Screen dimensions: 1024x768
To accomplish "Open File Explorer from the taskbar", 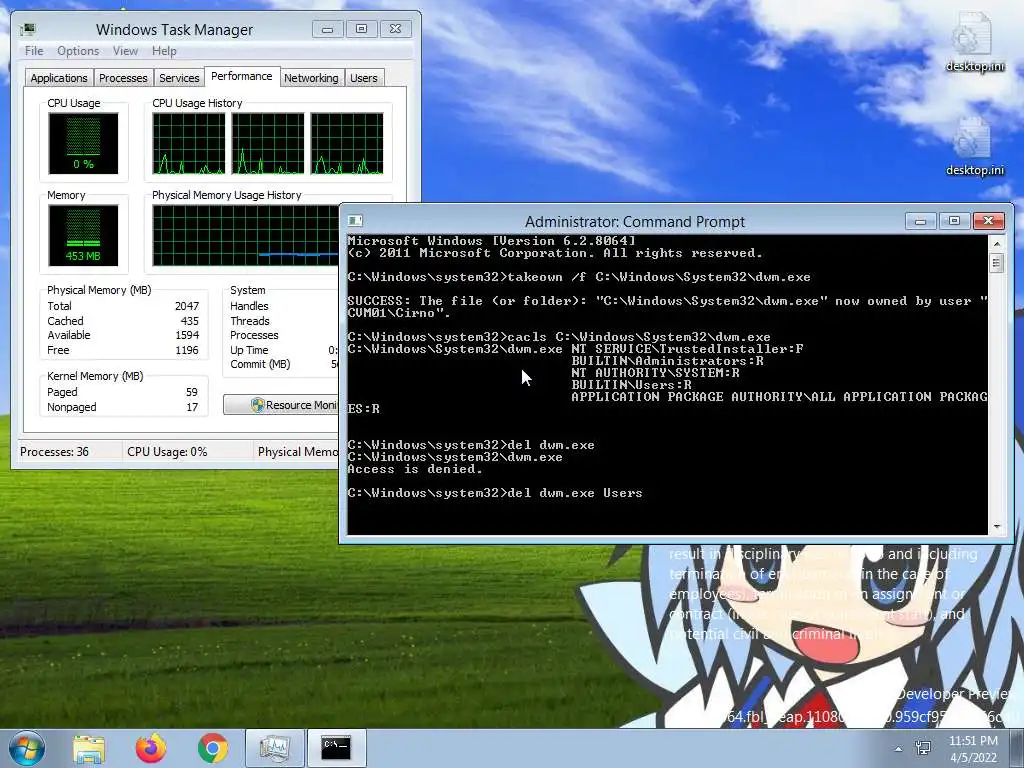I will click(89, 748).
